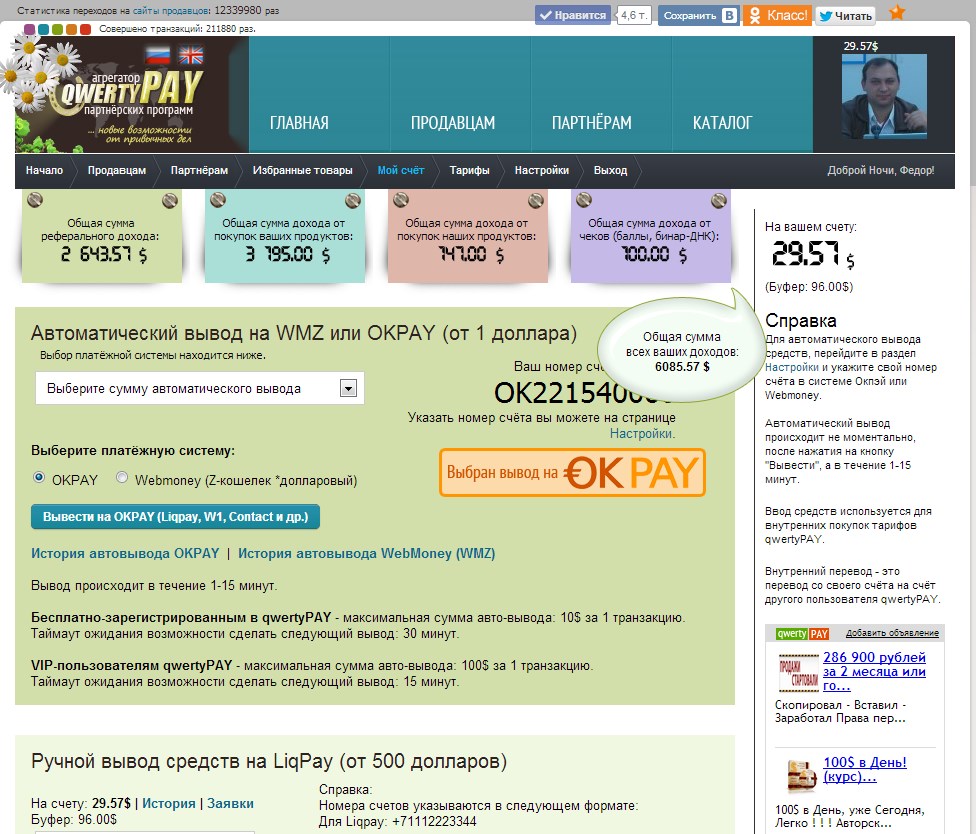The image size is (976, 834).
Task: Click 'Добавить объявление' ad link
Action: click(x=892, y=633)
